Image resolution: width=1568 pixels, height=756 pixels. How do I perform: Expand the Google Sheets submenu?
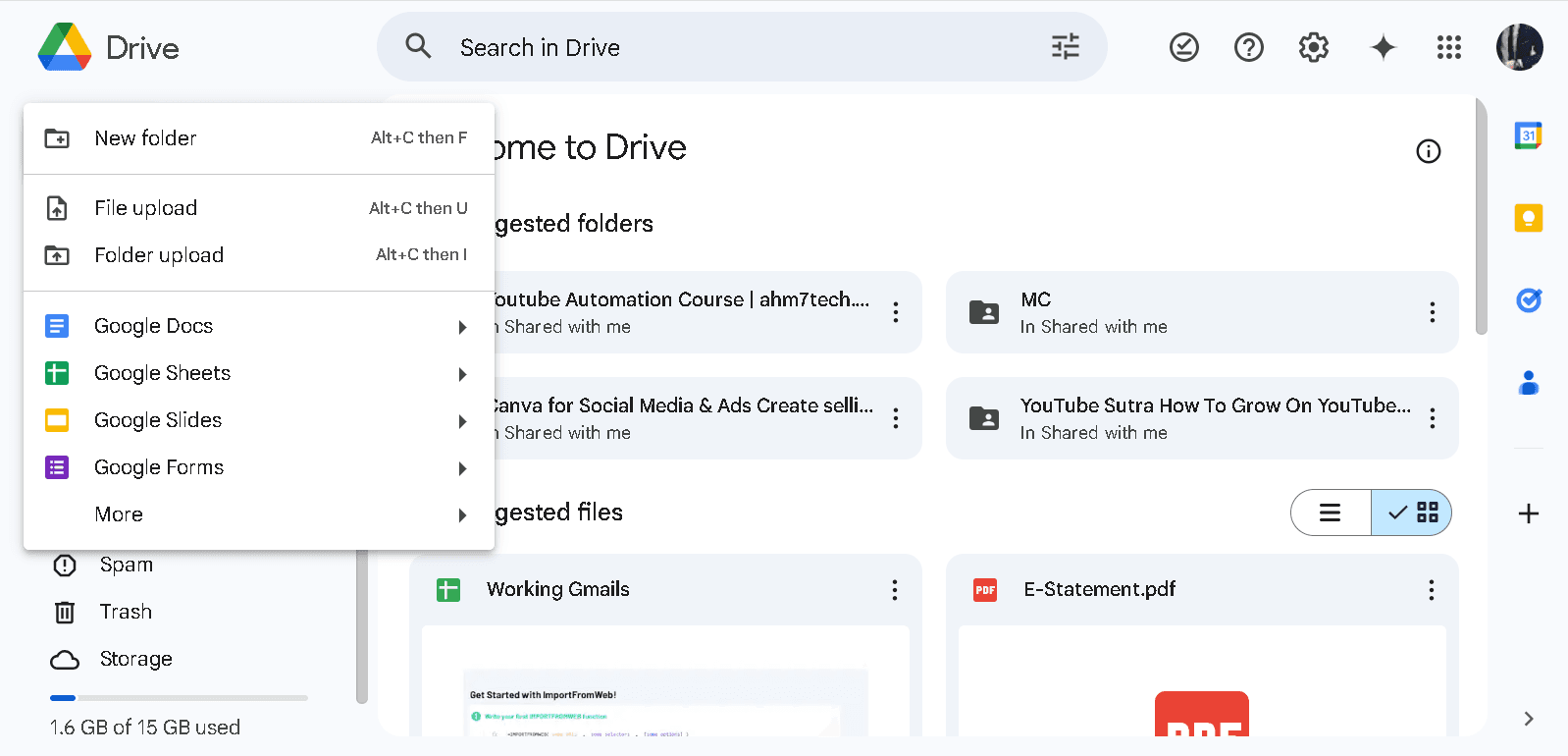point(462,374)
